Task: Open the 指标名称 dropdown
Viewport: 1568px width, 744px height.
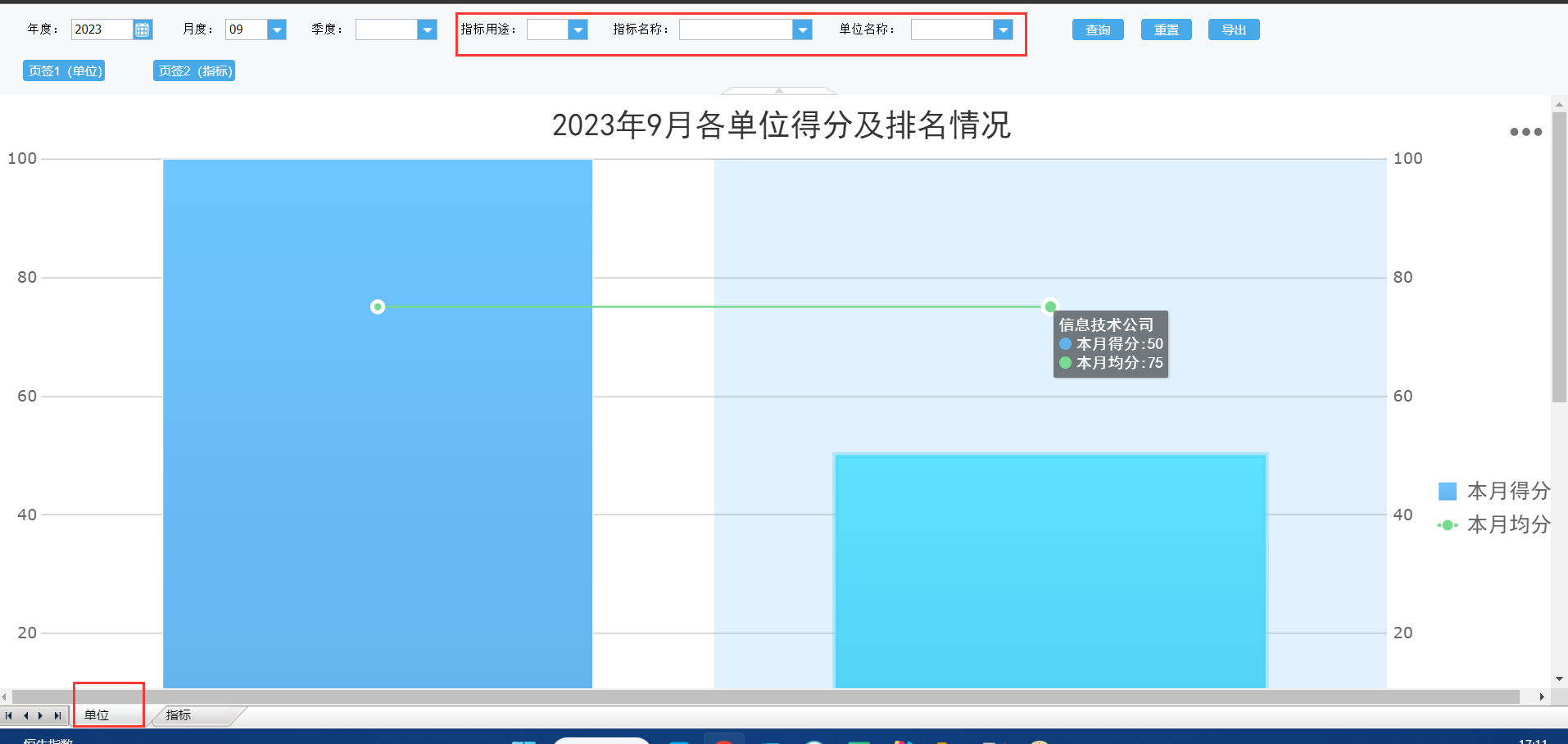Action: (803, 29)
